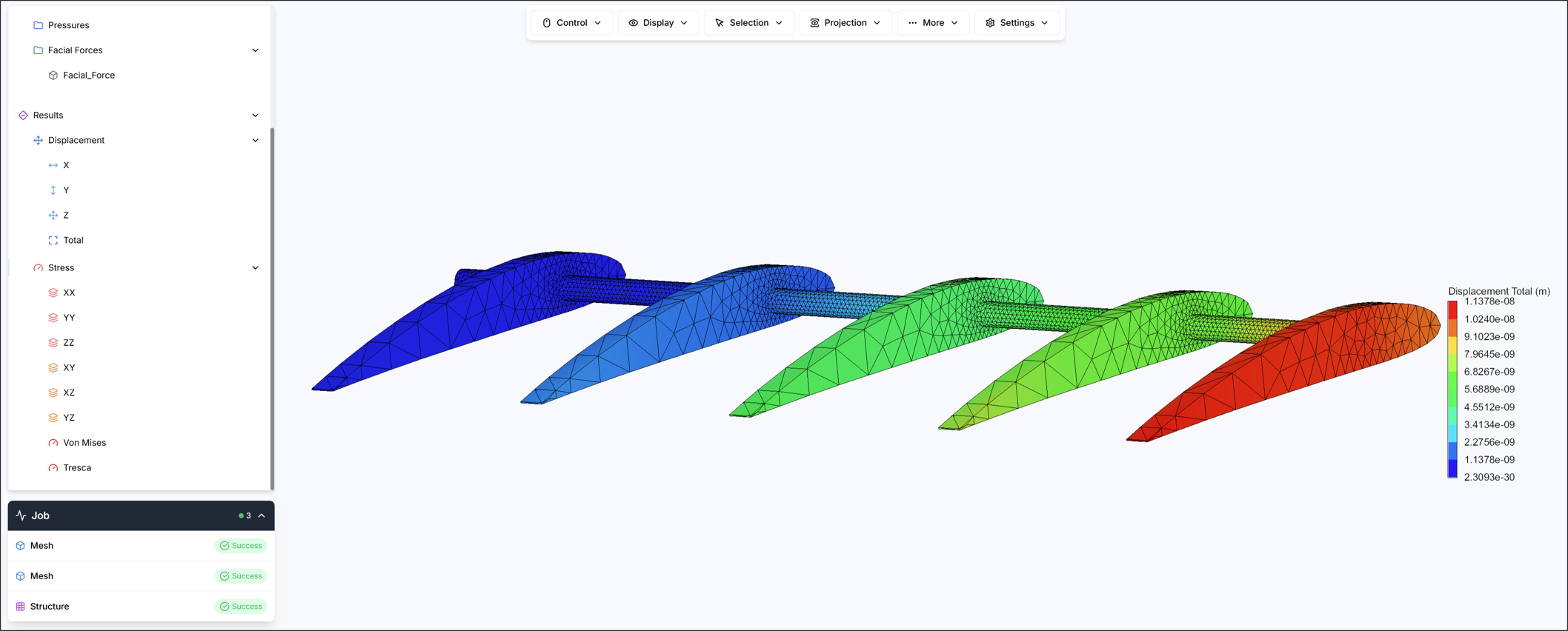Collapse the Displacement results group
1568x631 pixels.
(255, 141)
